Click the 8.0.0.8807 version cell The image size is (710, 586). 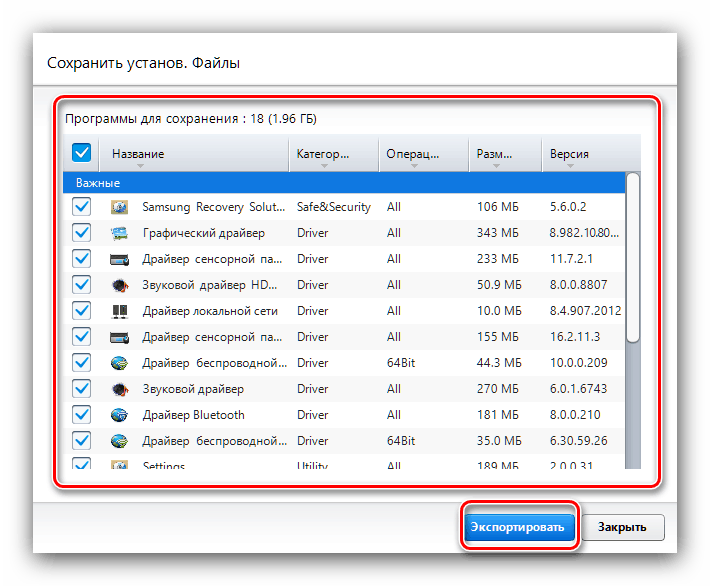click(x=578, y=285)
